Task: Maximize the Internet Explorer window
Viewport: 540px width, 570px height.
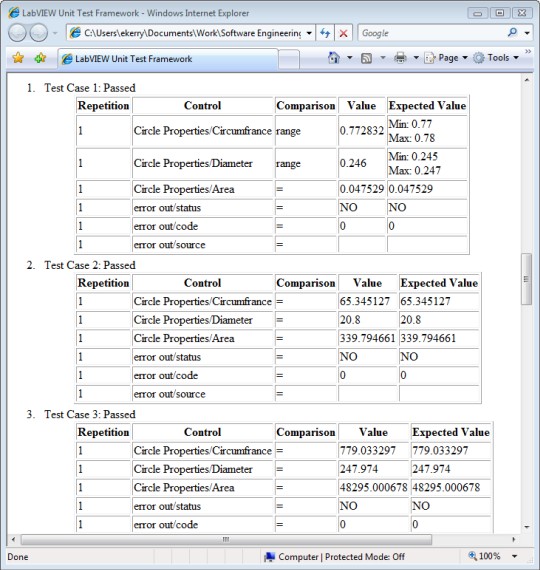Action: (x=500, y=13)
